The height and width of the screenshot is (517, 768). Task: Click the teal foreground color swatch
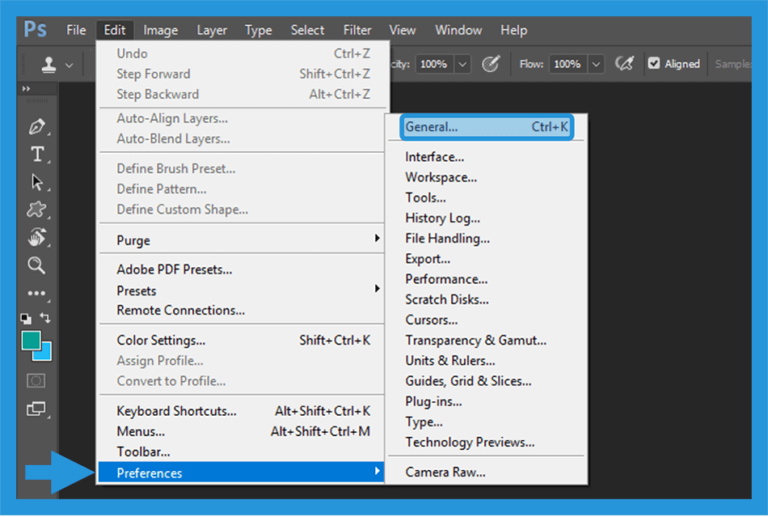tap(30, 340)
